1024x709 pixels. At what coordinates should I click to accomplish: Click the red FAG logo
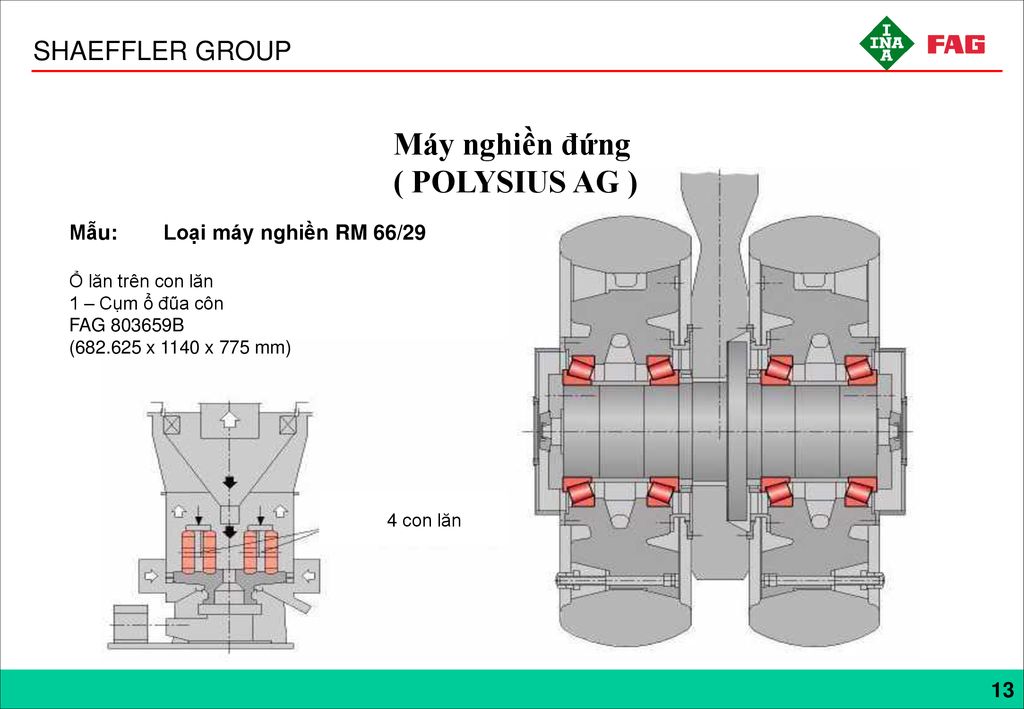pyautogui.click(x=956, y=44)
